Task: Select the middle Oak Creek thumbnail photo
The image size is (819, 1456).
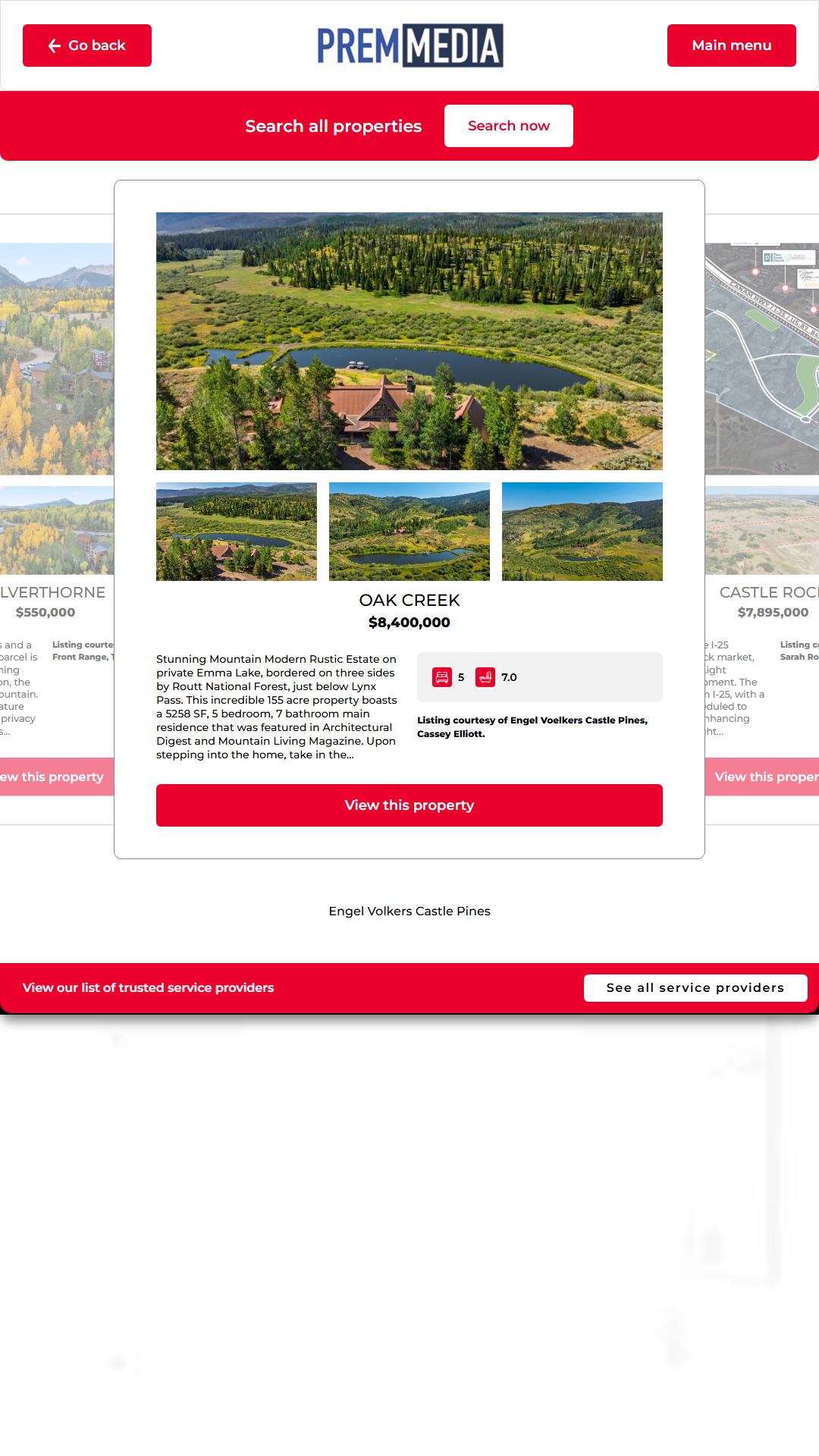Action: 409,532
